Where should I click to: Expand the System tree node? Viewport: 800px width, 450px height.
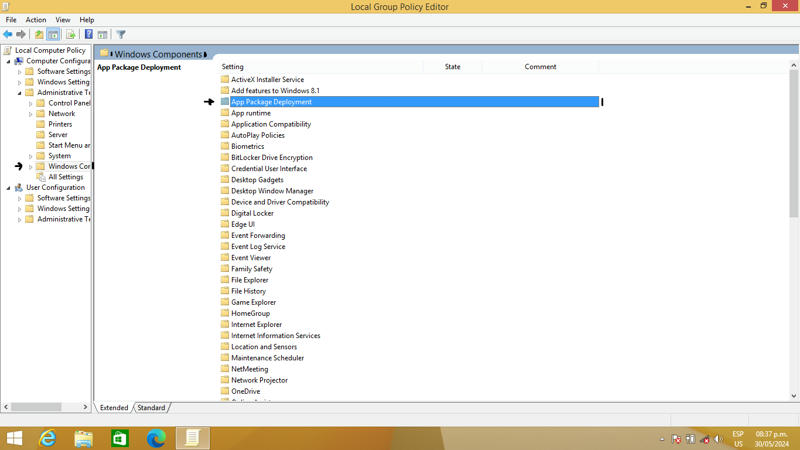click(31, 156)
